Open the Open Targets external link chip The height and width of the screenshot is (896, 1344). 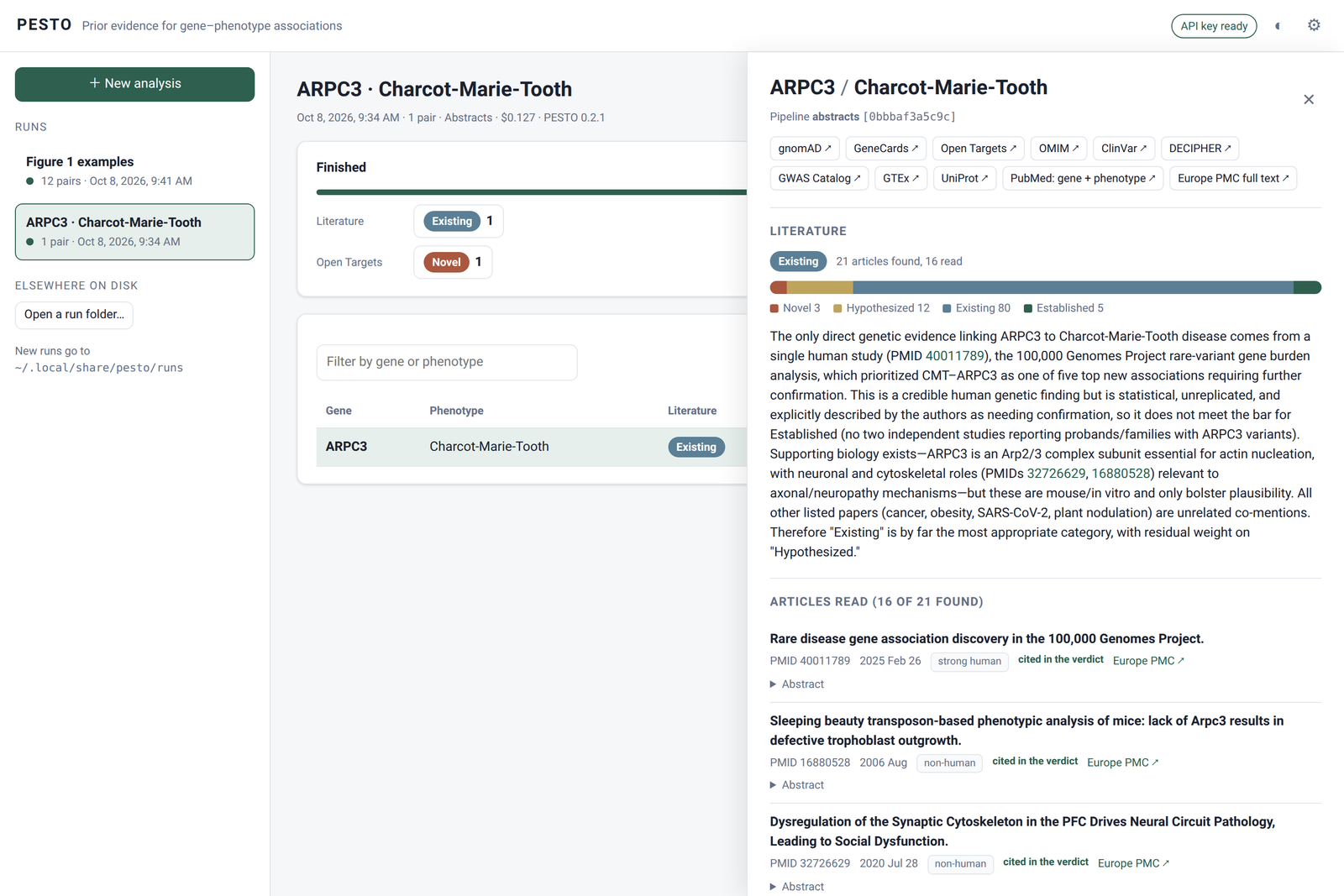[x=979, y=149]
